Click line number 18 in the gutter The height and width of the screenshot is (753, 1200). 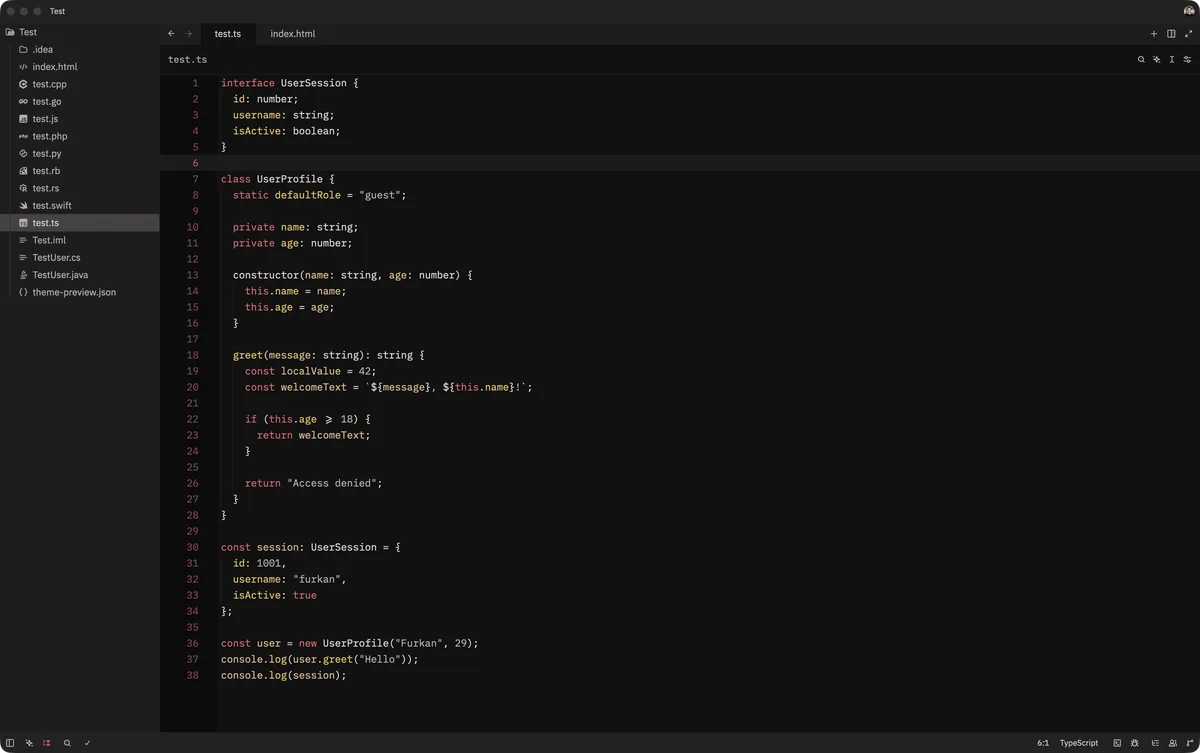(x=192, y=355)
